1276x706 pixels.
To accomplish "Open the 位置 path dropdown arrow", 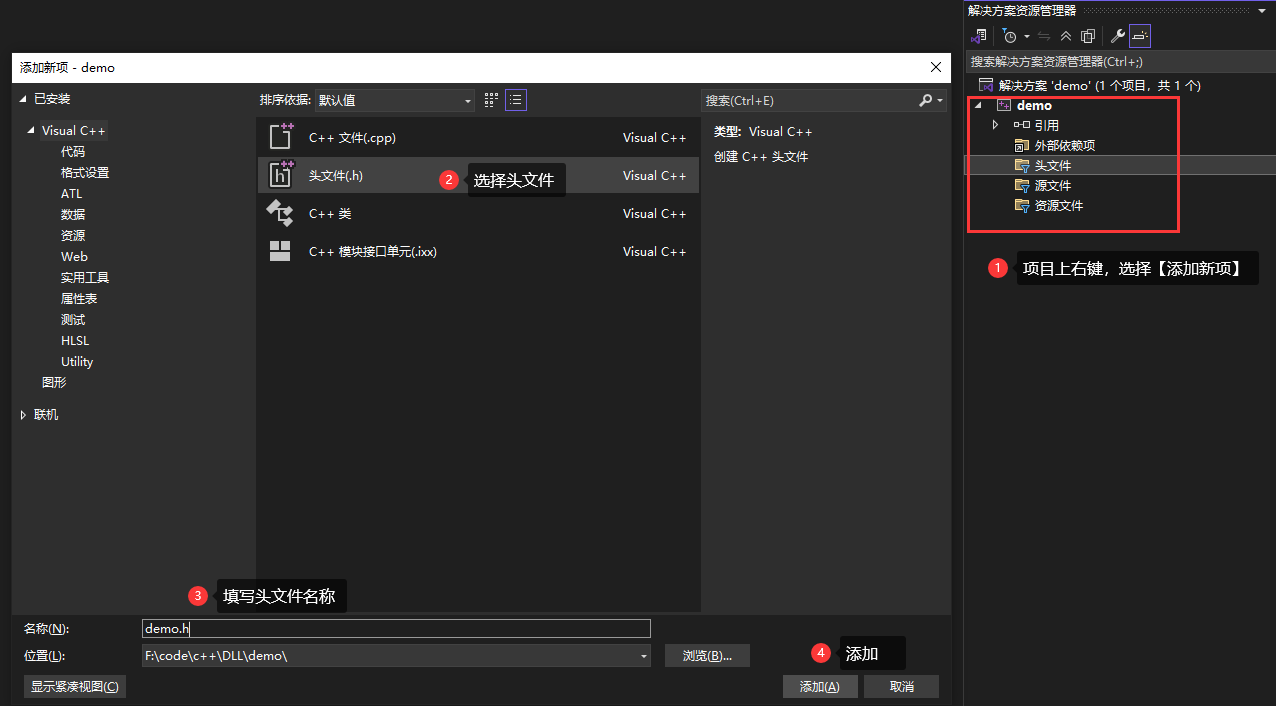I will point(644,656).
